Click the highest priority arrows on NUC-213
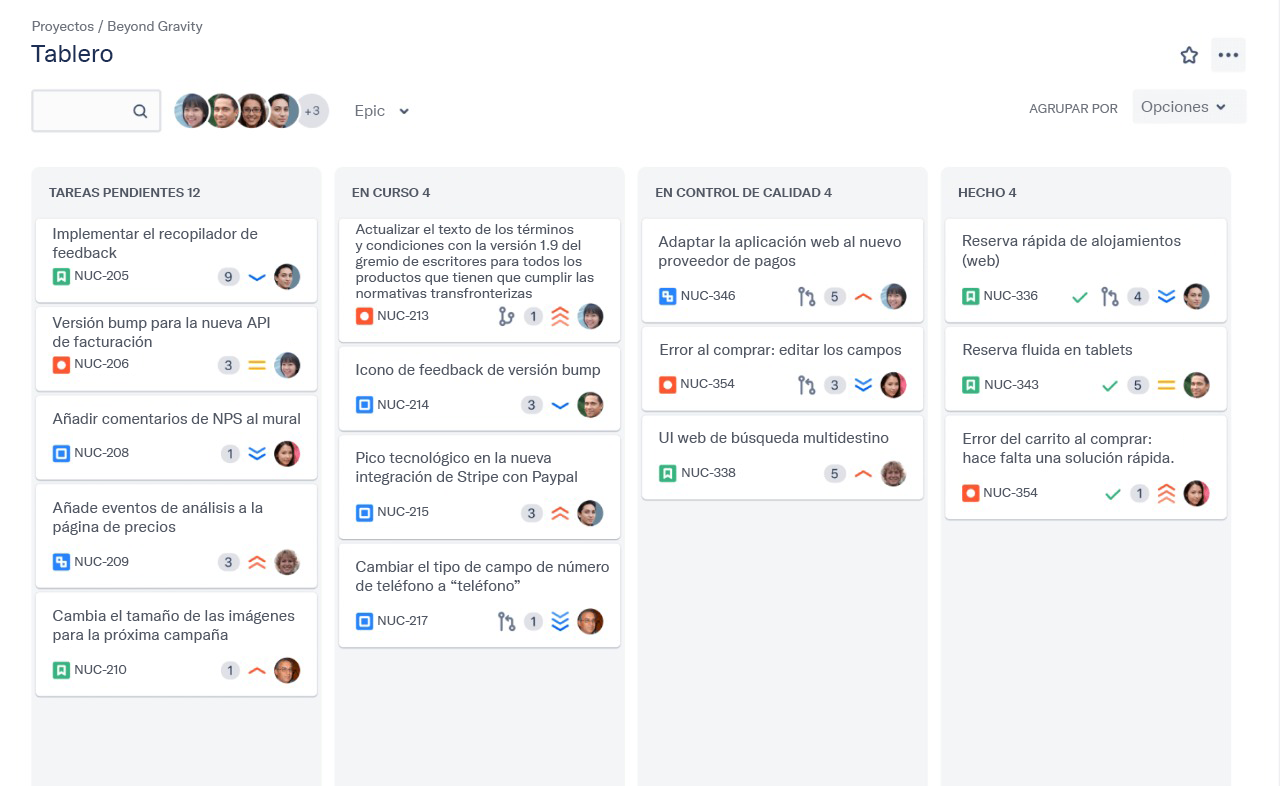The height and width of the screenshot is (786, 1280). [x=560, y=316]
